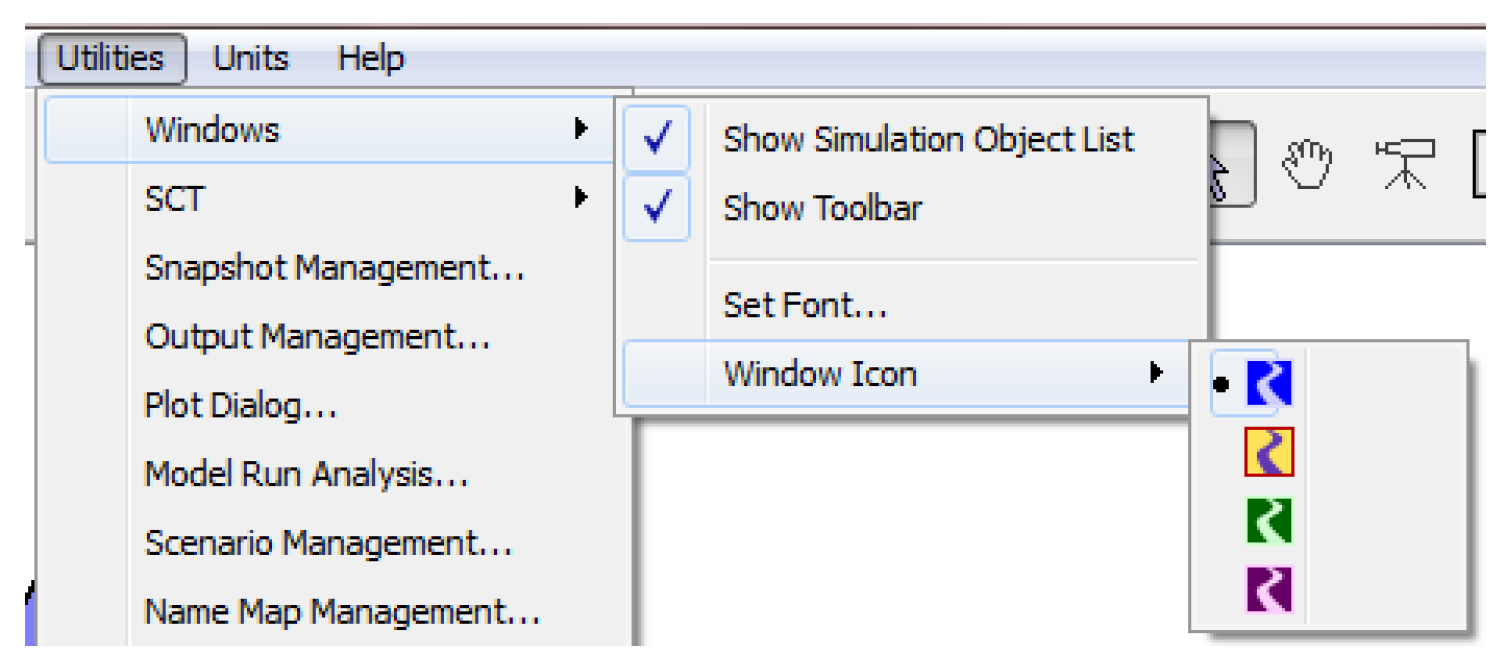Open the Utilities menu

[x=111, y=58]
